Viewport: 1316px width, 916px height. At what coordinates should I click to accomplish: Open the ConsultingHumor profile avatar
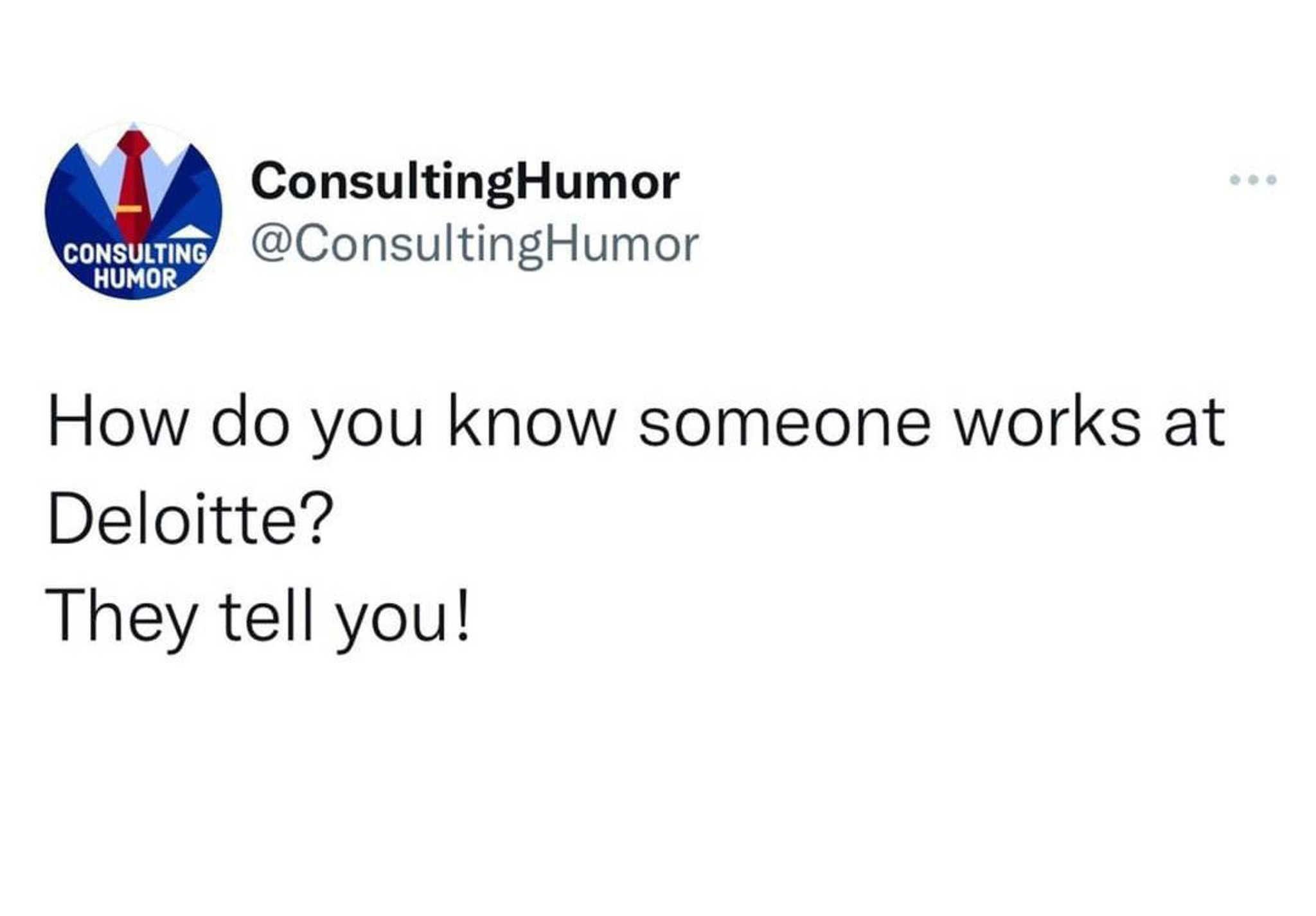(x=133, y=211)
